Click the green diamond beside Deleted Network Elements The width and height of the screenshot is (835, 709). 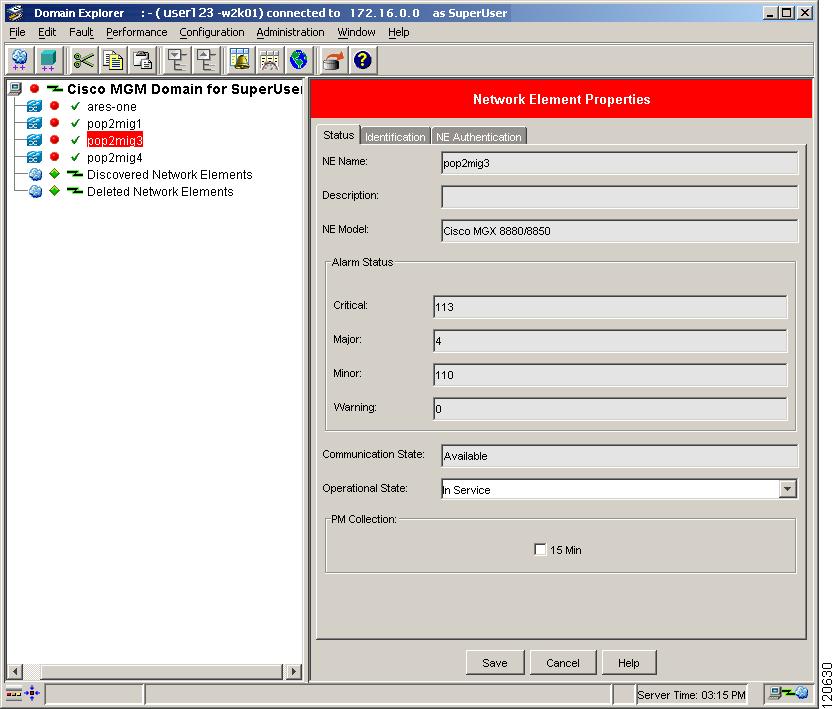pos(54,191)
